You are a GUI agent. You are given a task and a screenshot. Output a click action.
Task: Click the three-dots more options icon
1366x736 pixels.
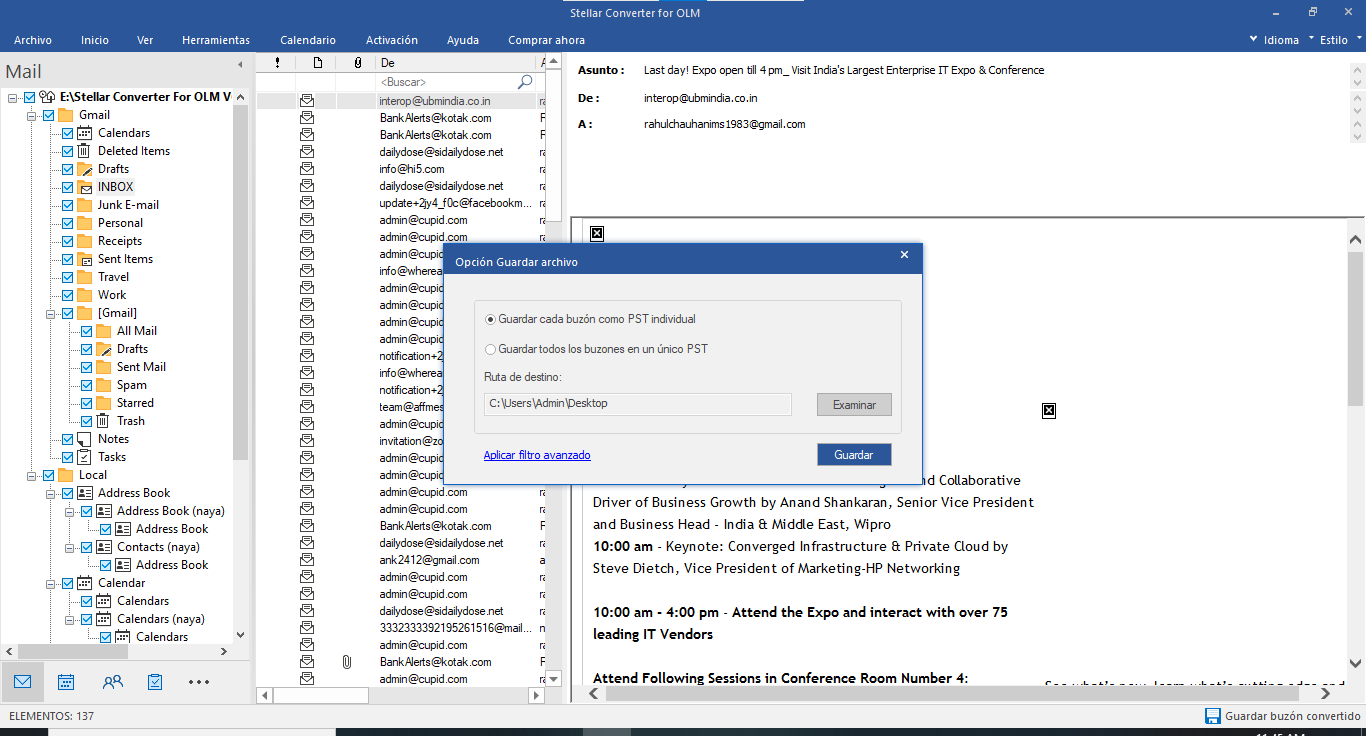tap(199, 682)
